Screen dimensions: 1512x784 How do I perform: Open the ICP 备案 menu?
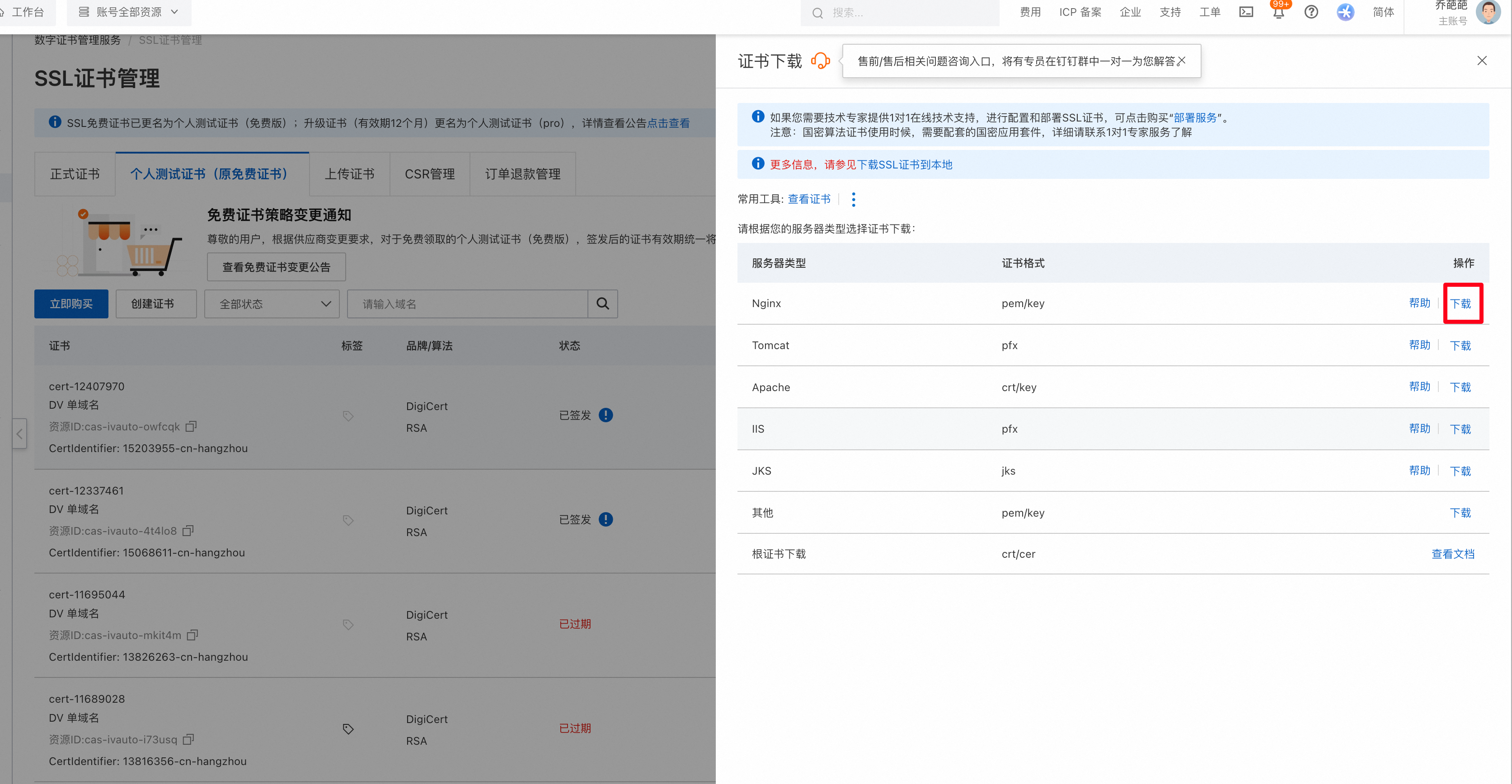pos(1080,12)
